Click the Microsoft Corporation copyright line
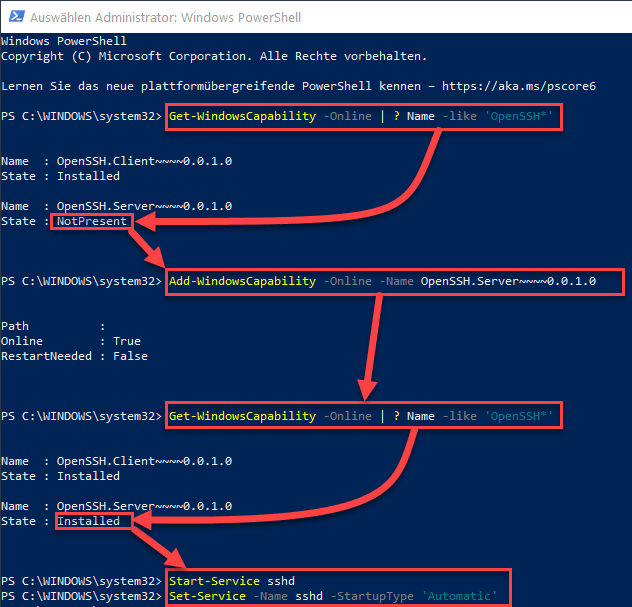The width and height of the screenshot is (632, 607). click(x=214, y=56)
